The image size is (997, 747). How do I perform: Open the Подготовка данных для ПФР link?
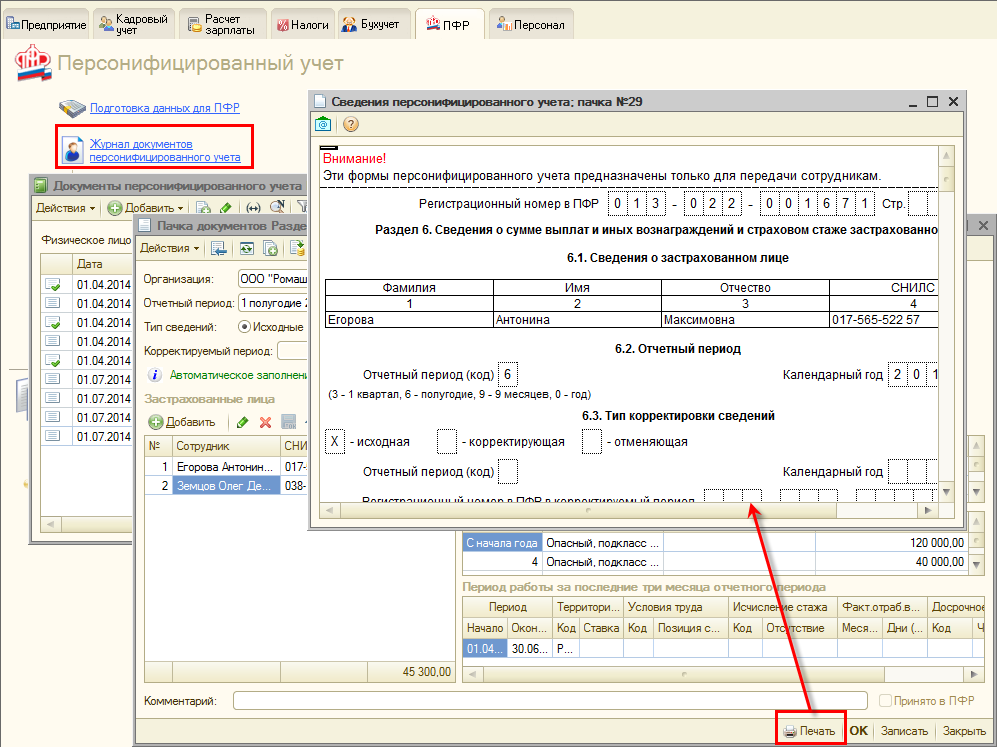(x=164, y=108)
